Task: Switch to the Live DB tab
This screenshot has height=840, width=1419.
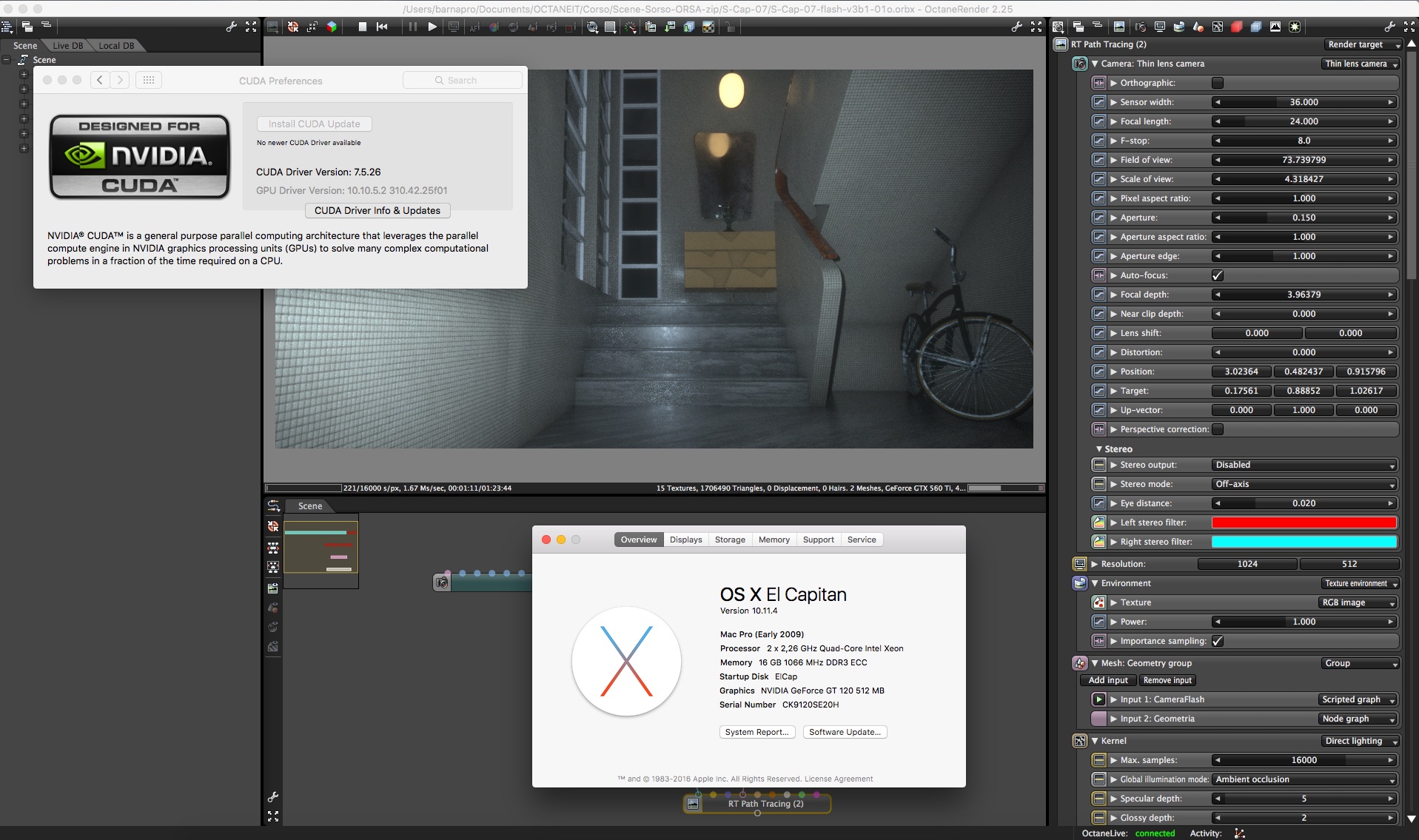Action: pyautogui.click(x=68, y=45)
